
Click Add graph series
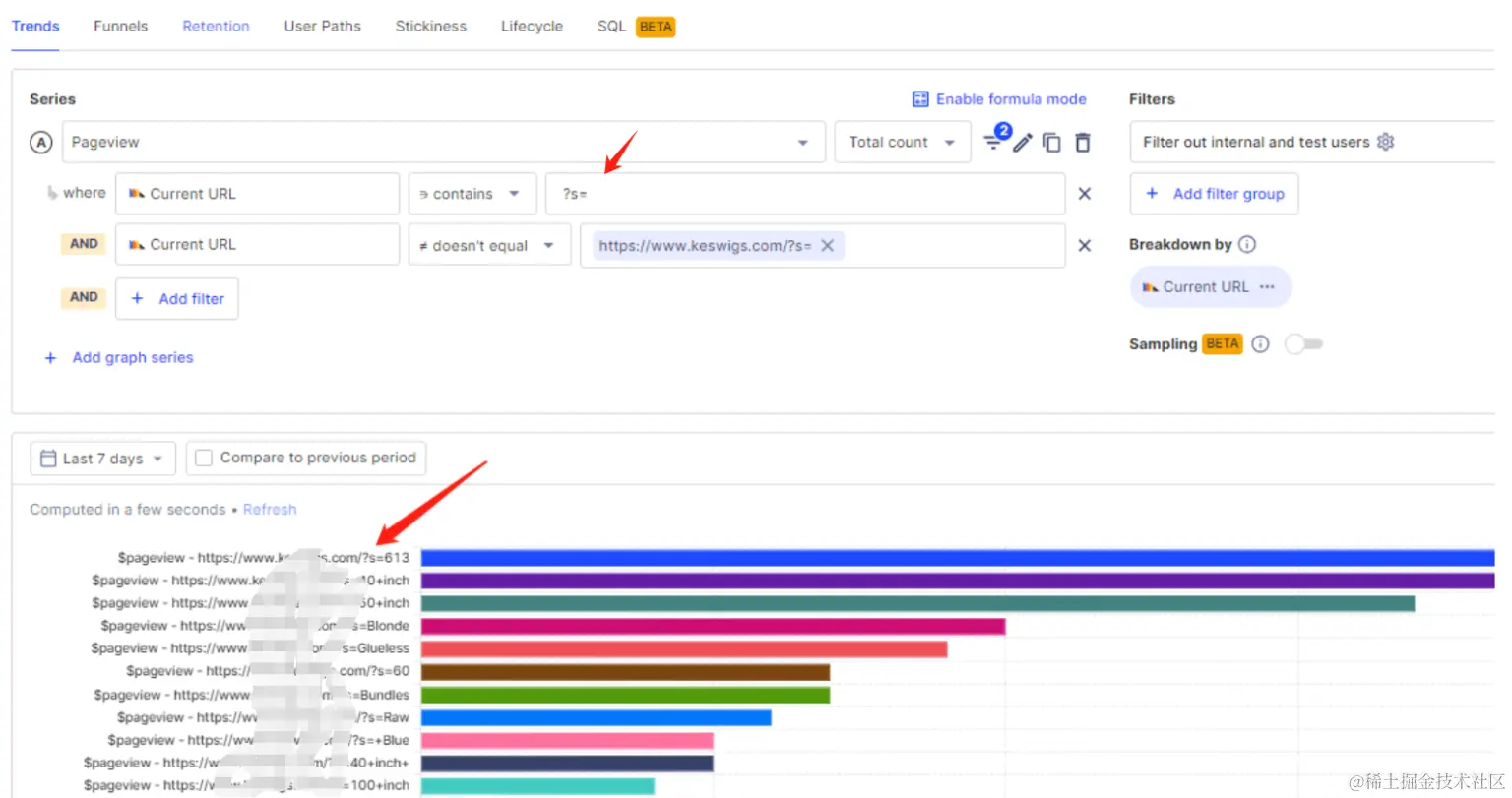119,358
